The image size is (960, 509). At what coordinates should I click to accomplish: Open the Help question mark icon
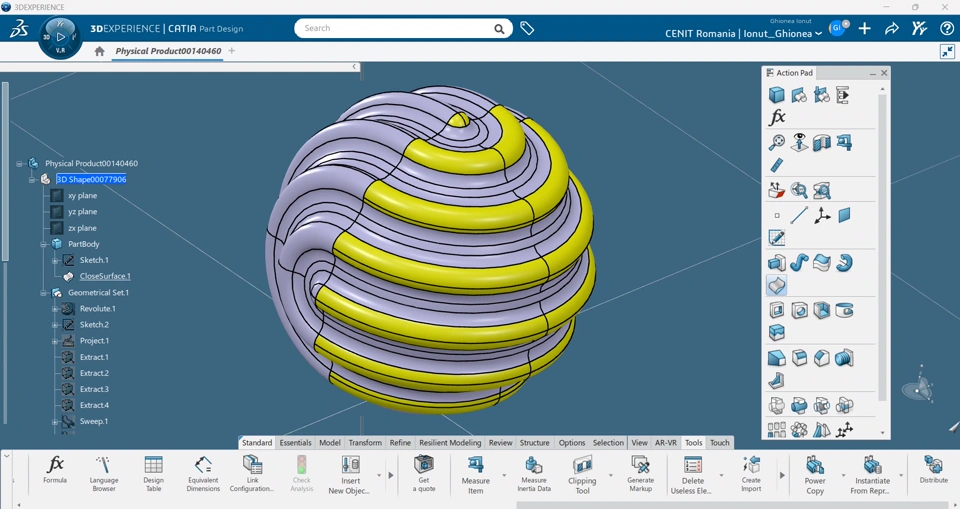click(947, 28)
